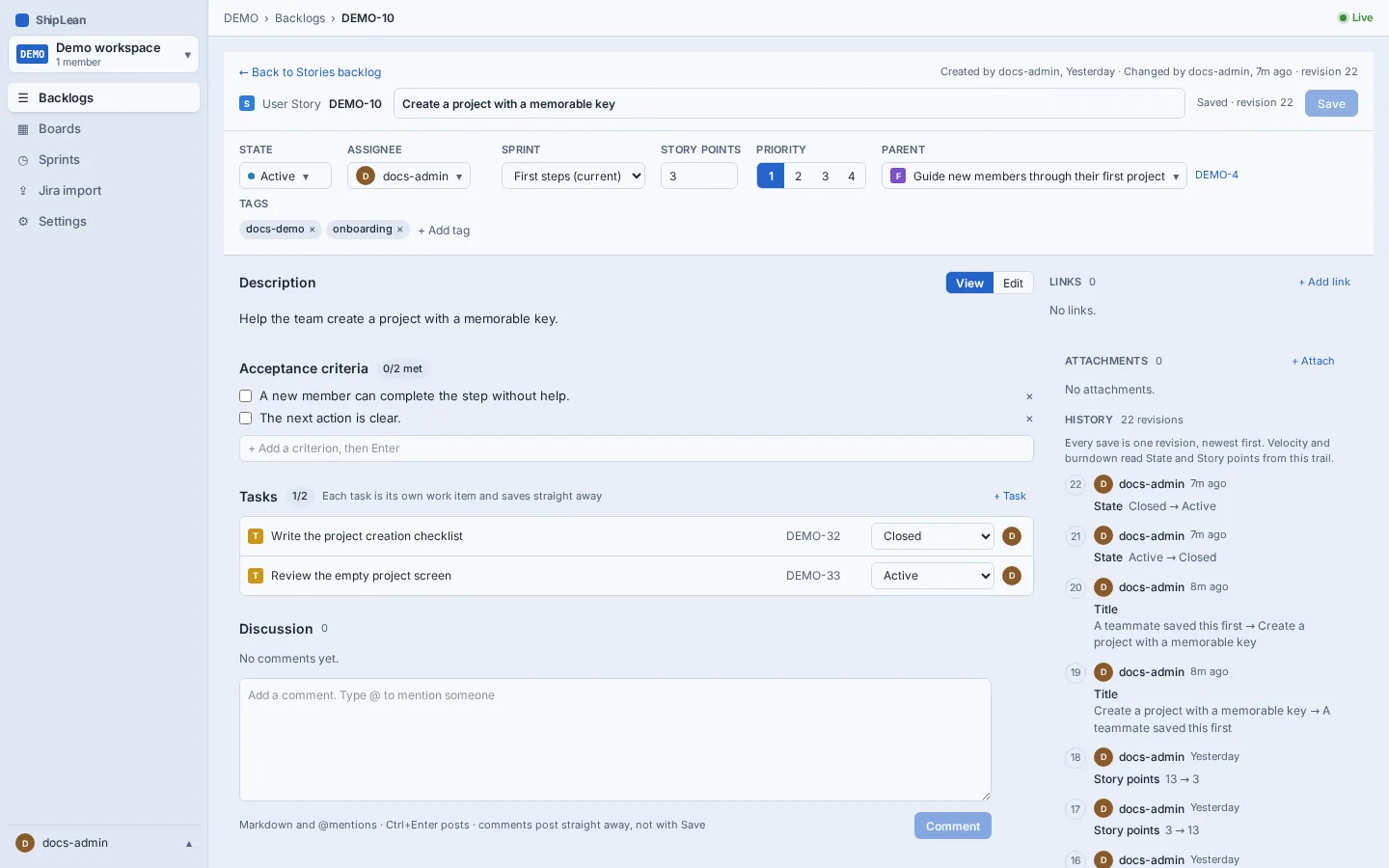Viewport: 1389px width, 868px height.
Task: Click docs-admin avatar in sidebar footer
Action: point(25,843)
